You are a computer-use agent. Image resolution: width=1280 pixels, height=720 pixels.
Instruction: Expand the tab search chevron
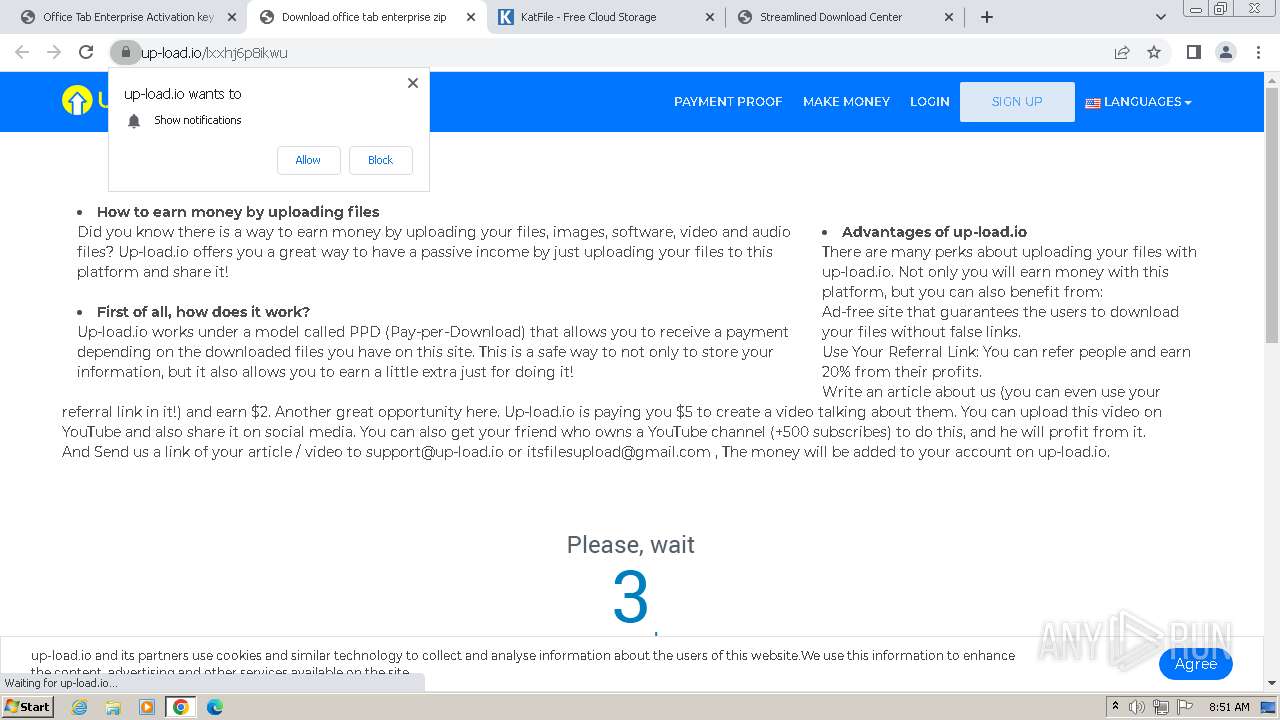[x=1161, y=17]
